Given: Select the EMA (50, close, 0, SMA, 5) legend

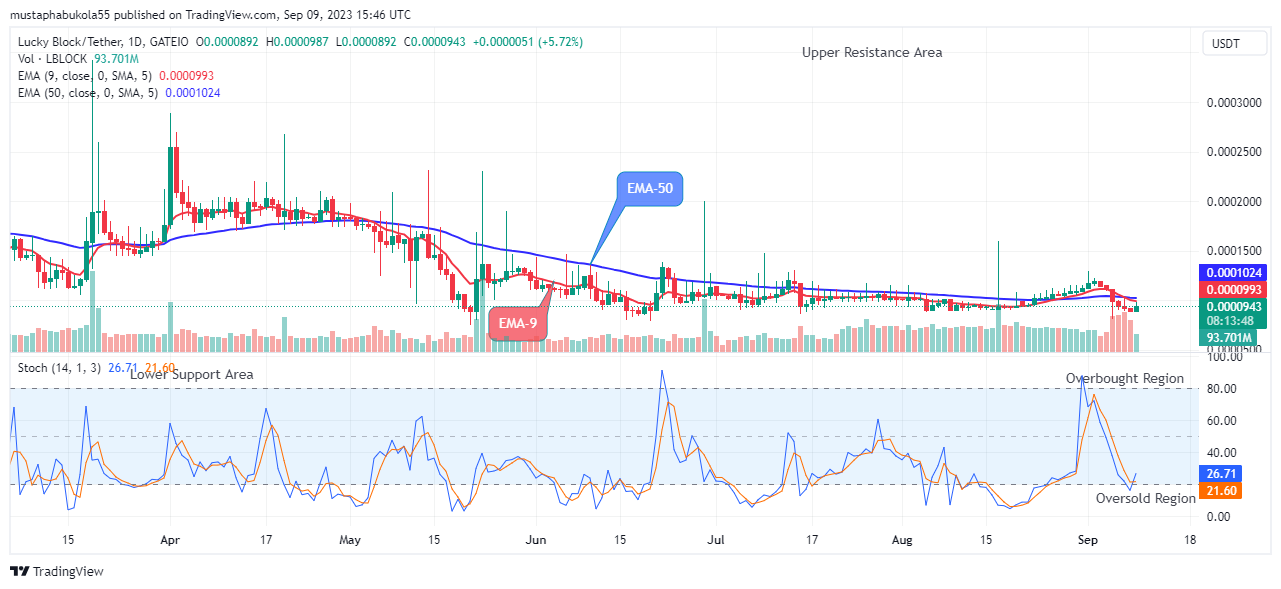Looking at the screenshot, I should pos(88,93).
